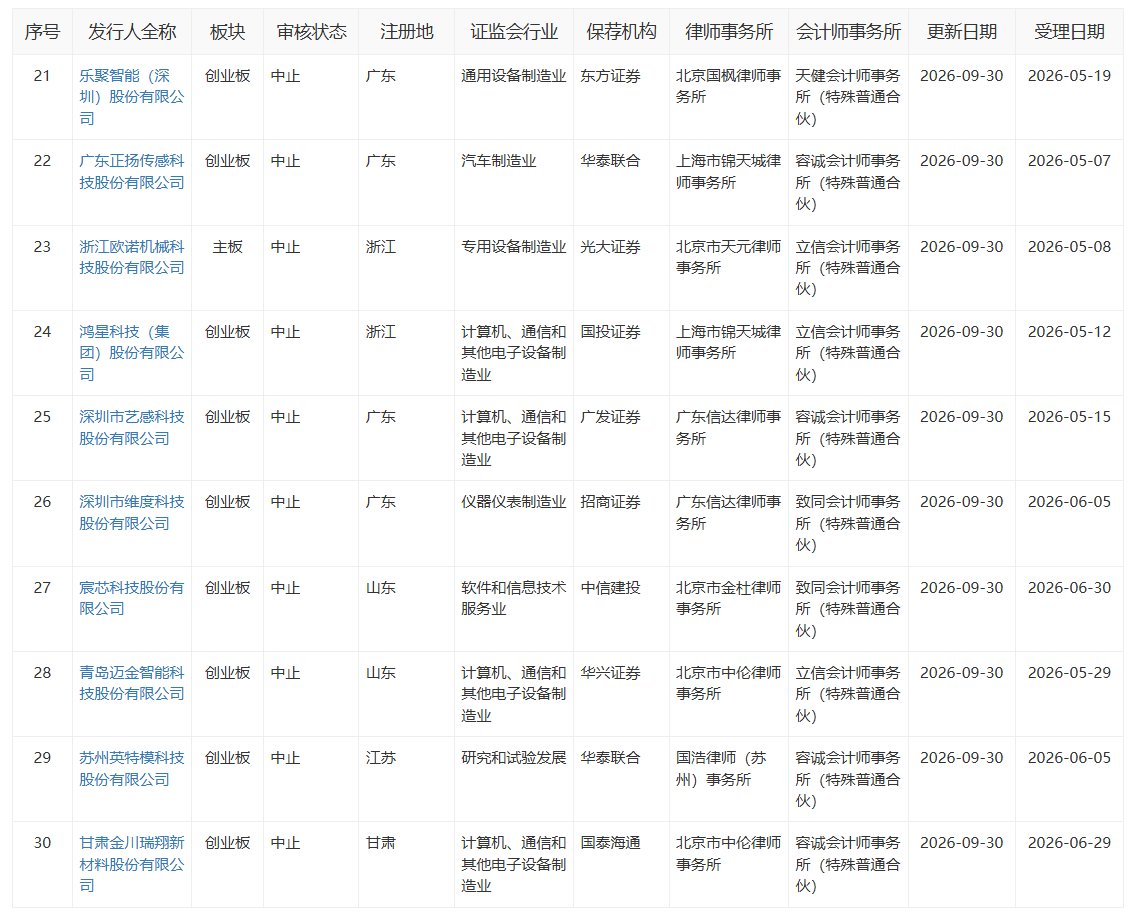Click the 证监会行业 column header
Screen dimensions: 1136x914
click(514, 32)
